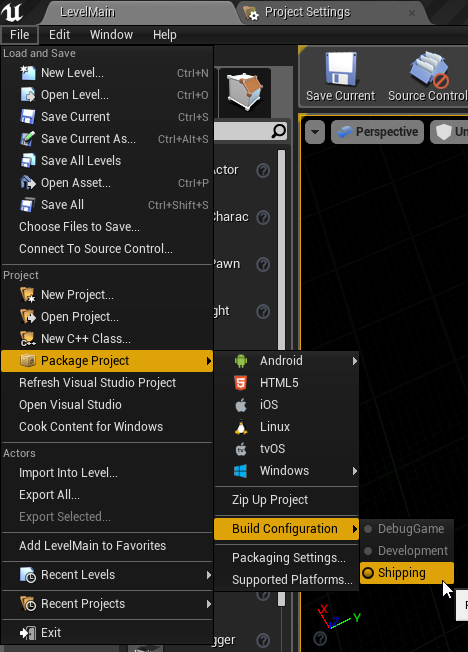Click the Open Level icon
This screenshot has height=652, width=468.
(x=28, y=95)
